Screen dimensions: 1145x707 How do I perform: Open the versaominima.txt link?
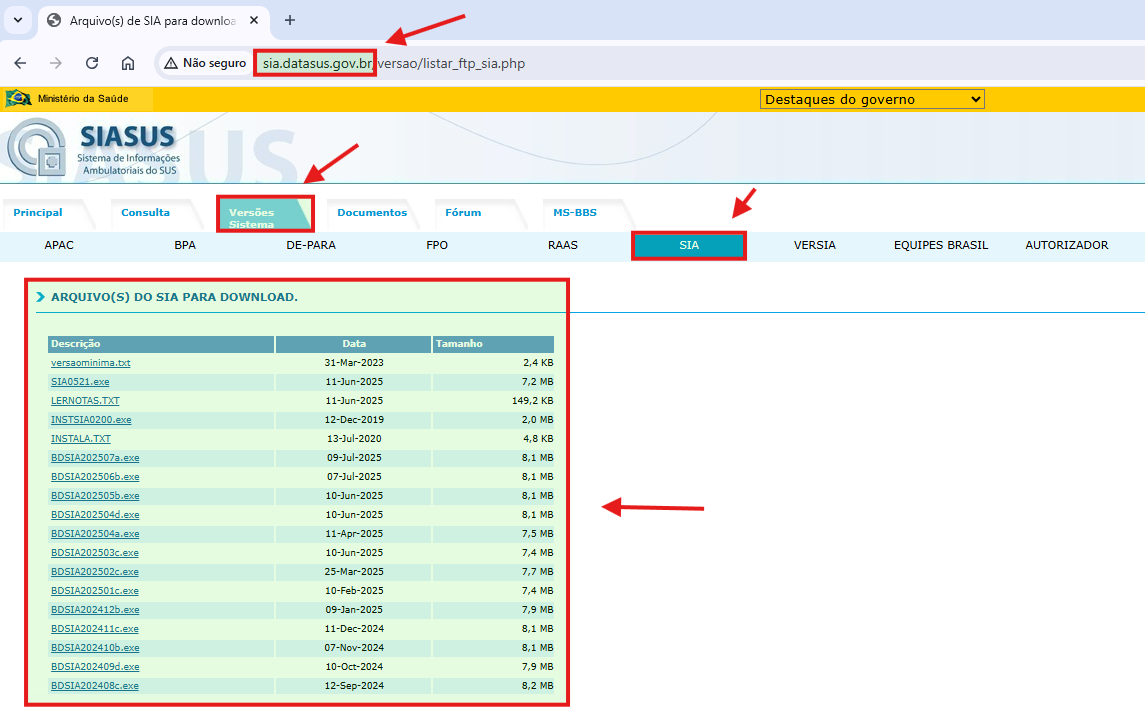90,363
